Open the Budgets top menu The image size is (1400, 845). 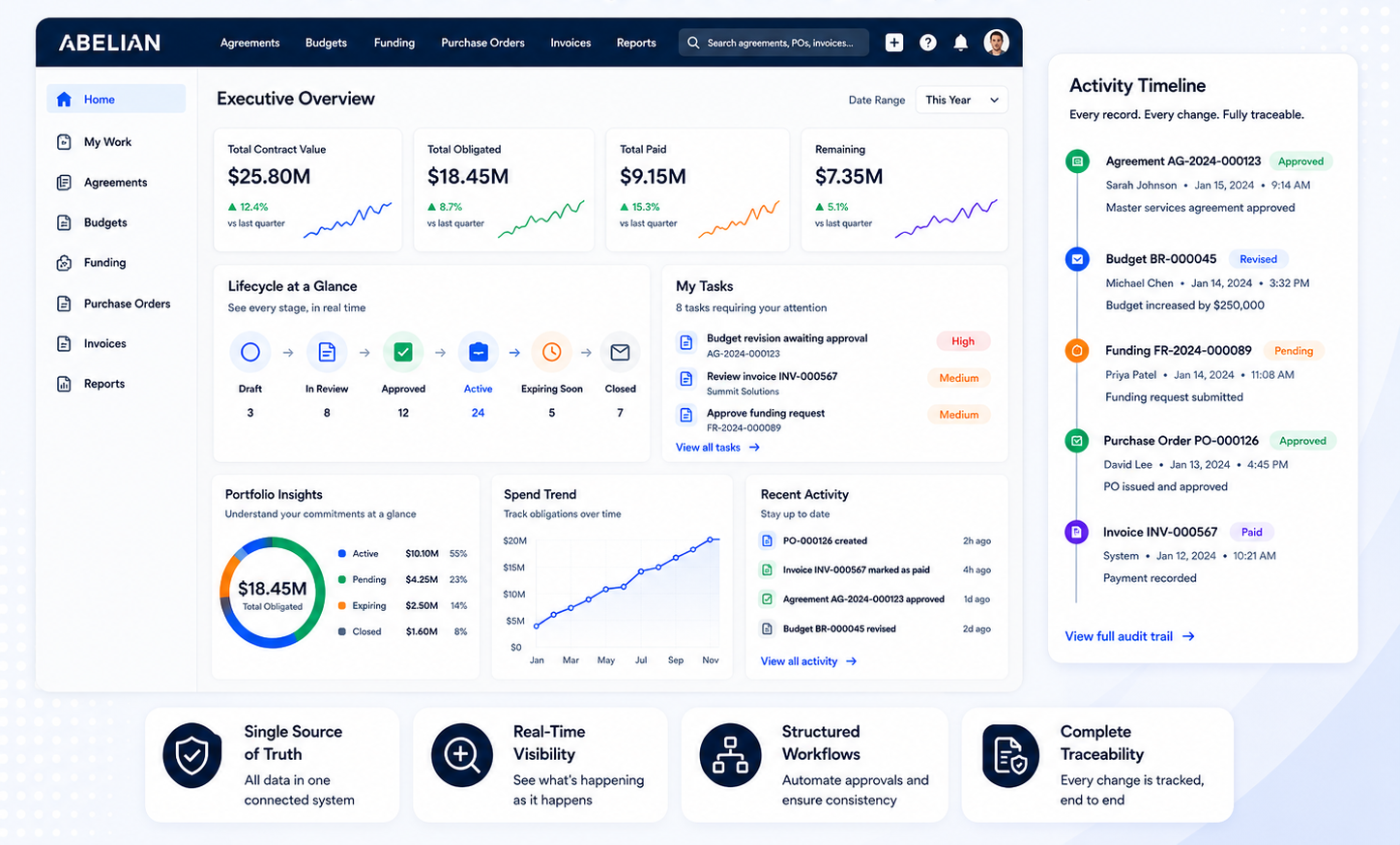326,43
